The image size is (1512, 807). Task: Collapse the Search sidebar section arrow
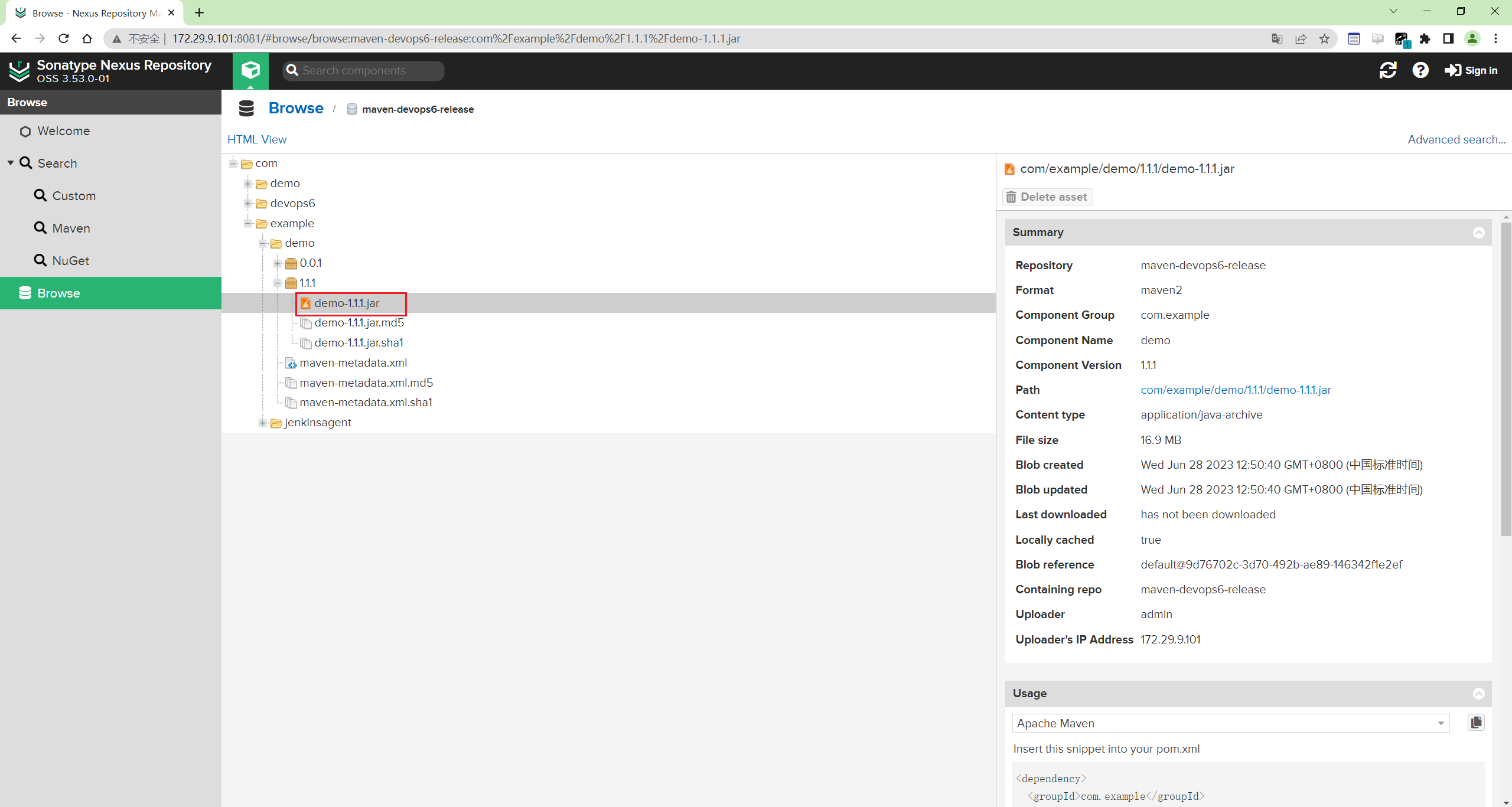coord(11,163)
